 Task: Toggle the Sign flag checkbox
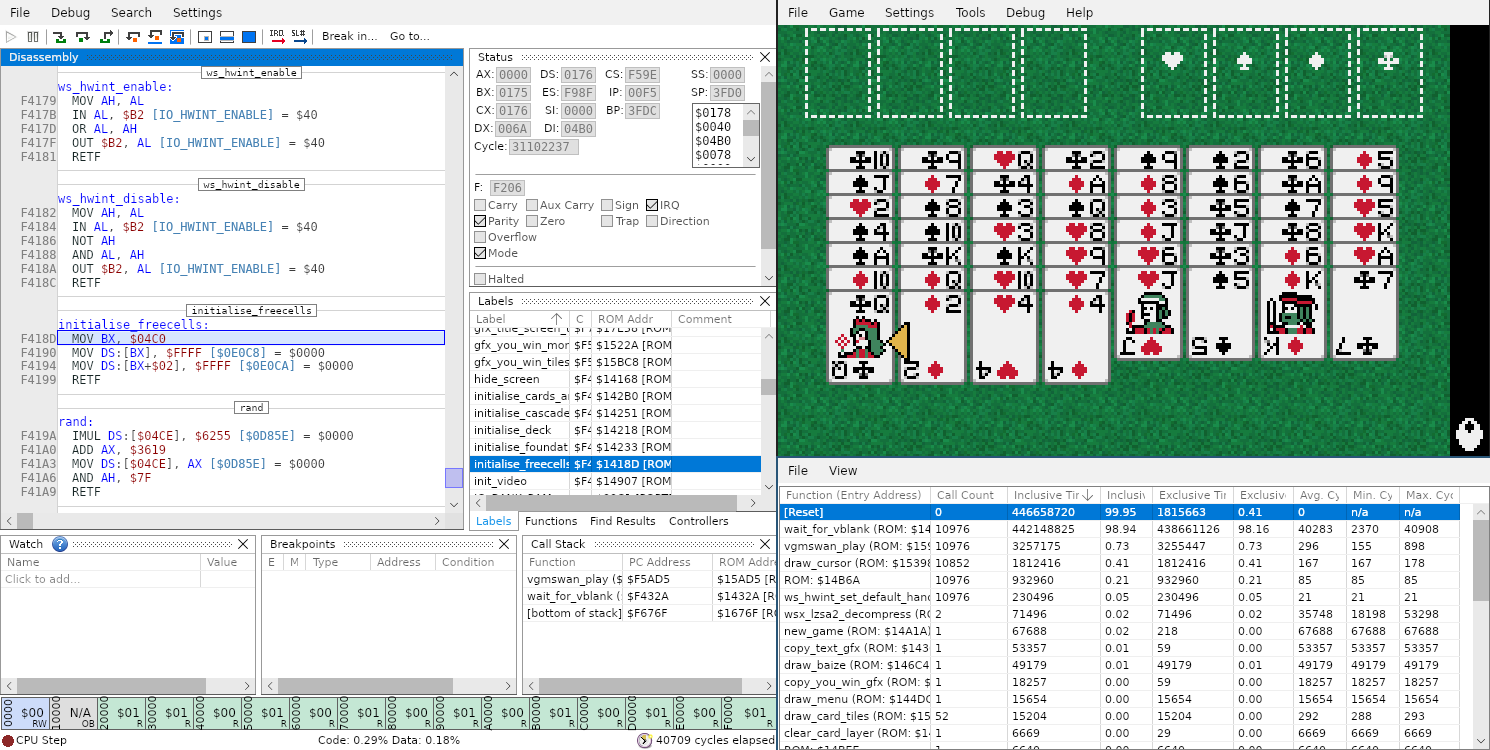[607, 205]
